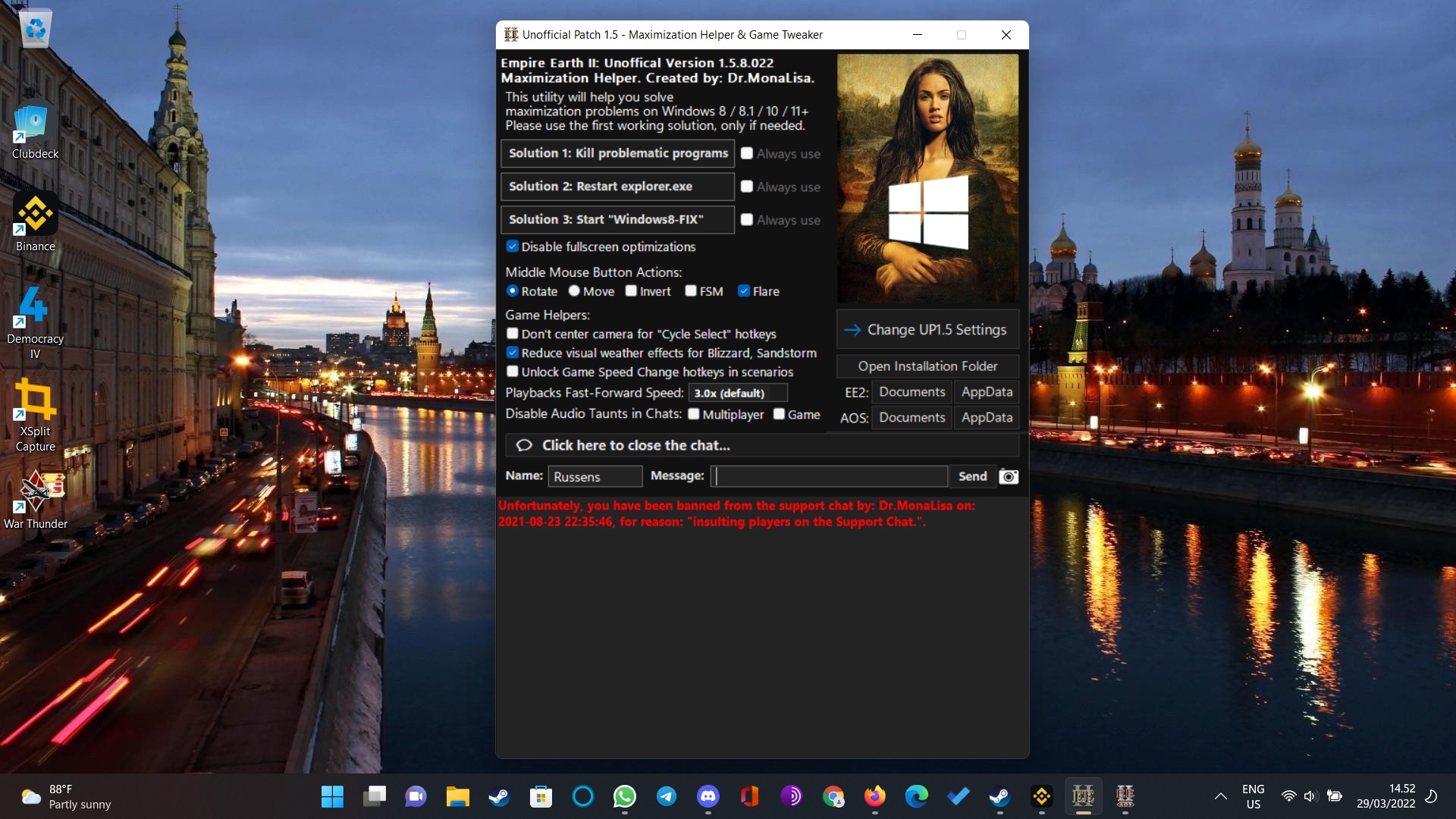Enable Always use for Solution 2

747,187
